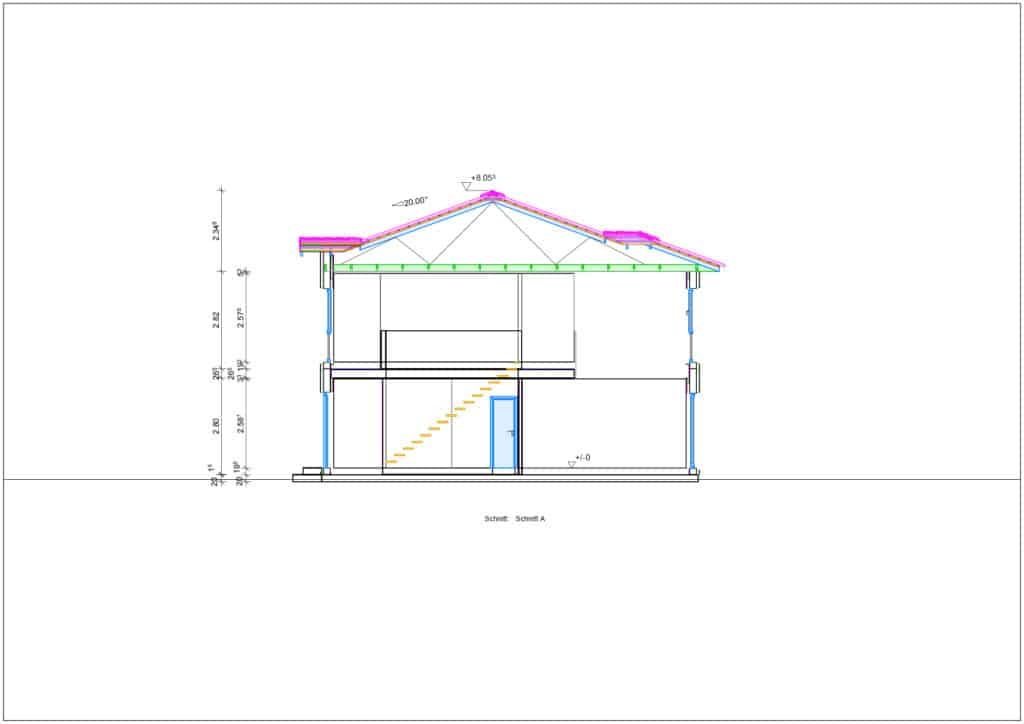Click the right magenta roof dormer element
The image size is (1024, 724).
(x=630, y=236)
